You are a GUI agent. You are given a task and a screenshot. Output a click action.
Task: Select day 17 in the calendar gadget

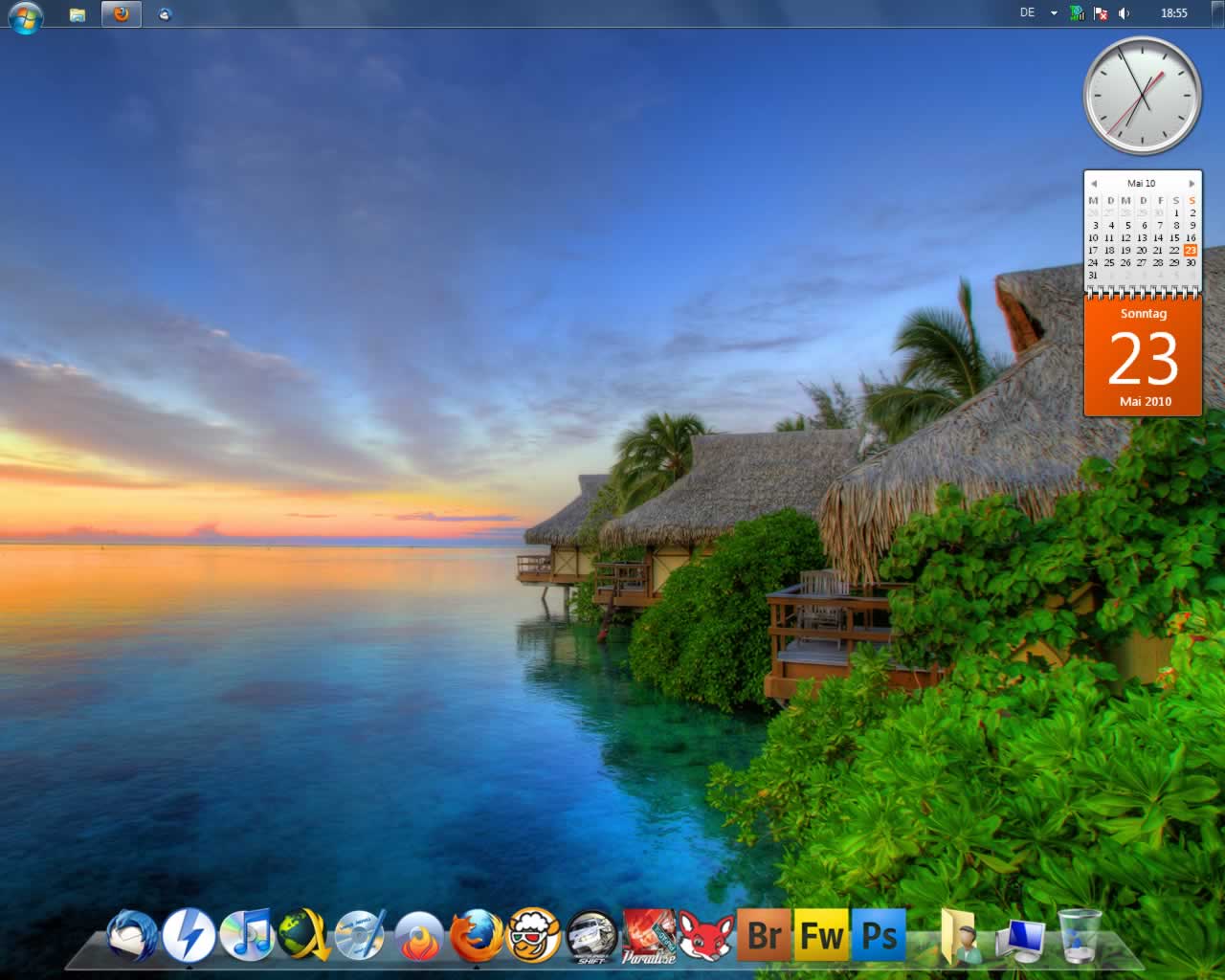[1093, 251]
